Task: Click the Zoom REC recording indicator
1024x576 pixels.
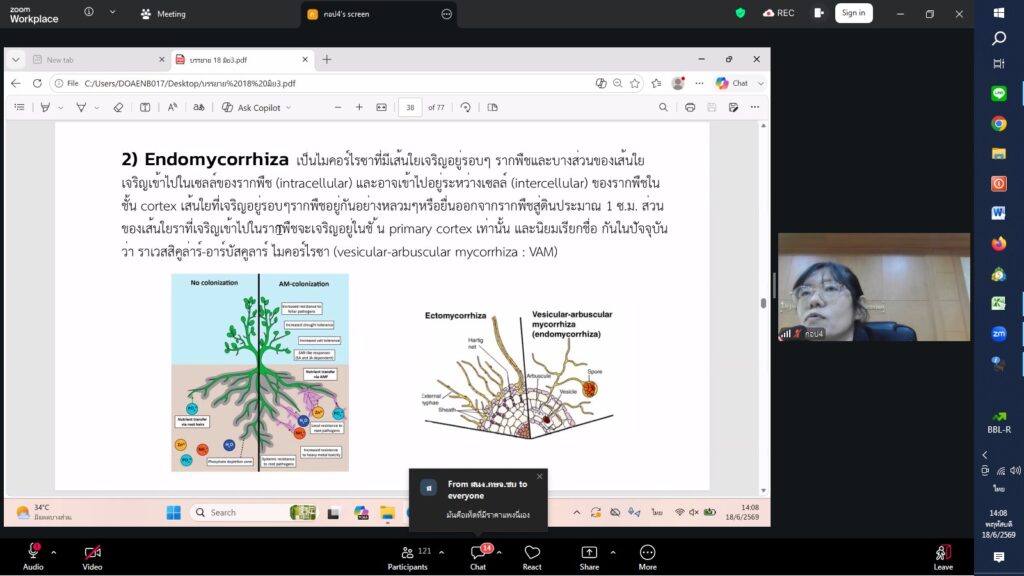Action: pos(778,13)
